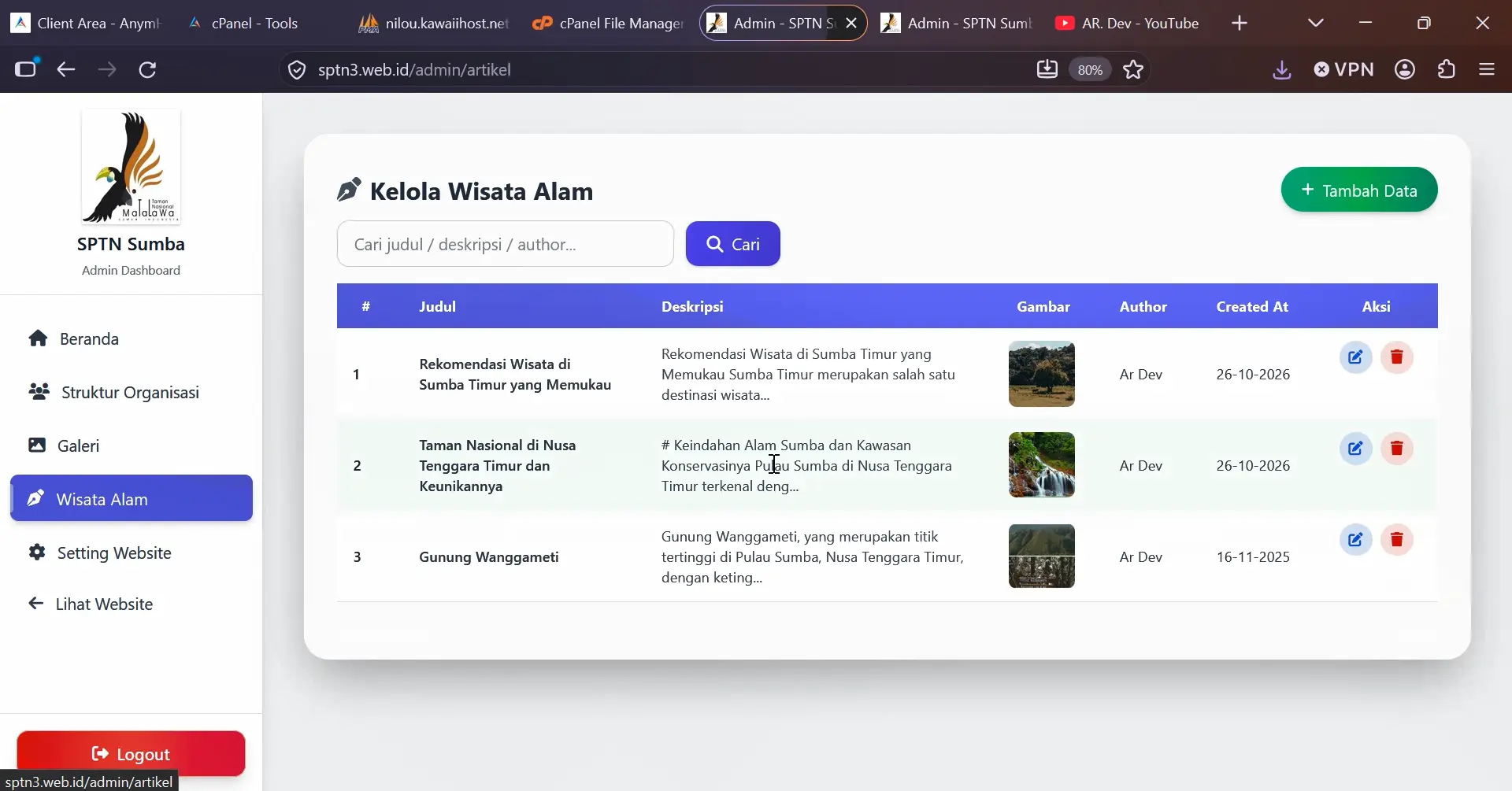Click the address bar URL
Image resolution: width=1512 pixels, height=791 pixels.
tap(414, 70)
